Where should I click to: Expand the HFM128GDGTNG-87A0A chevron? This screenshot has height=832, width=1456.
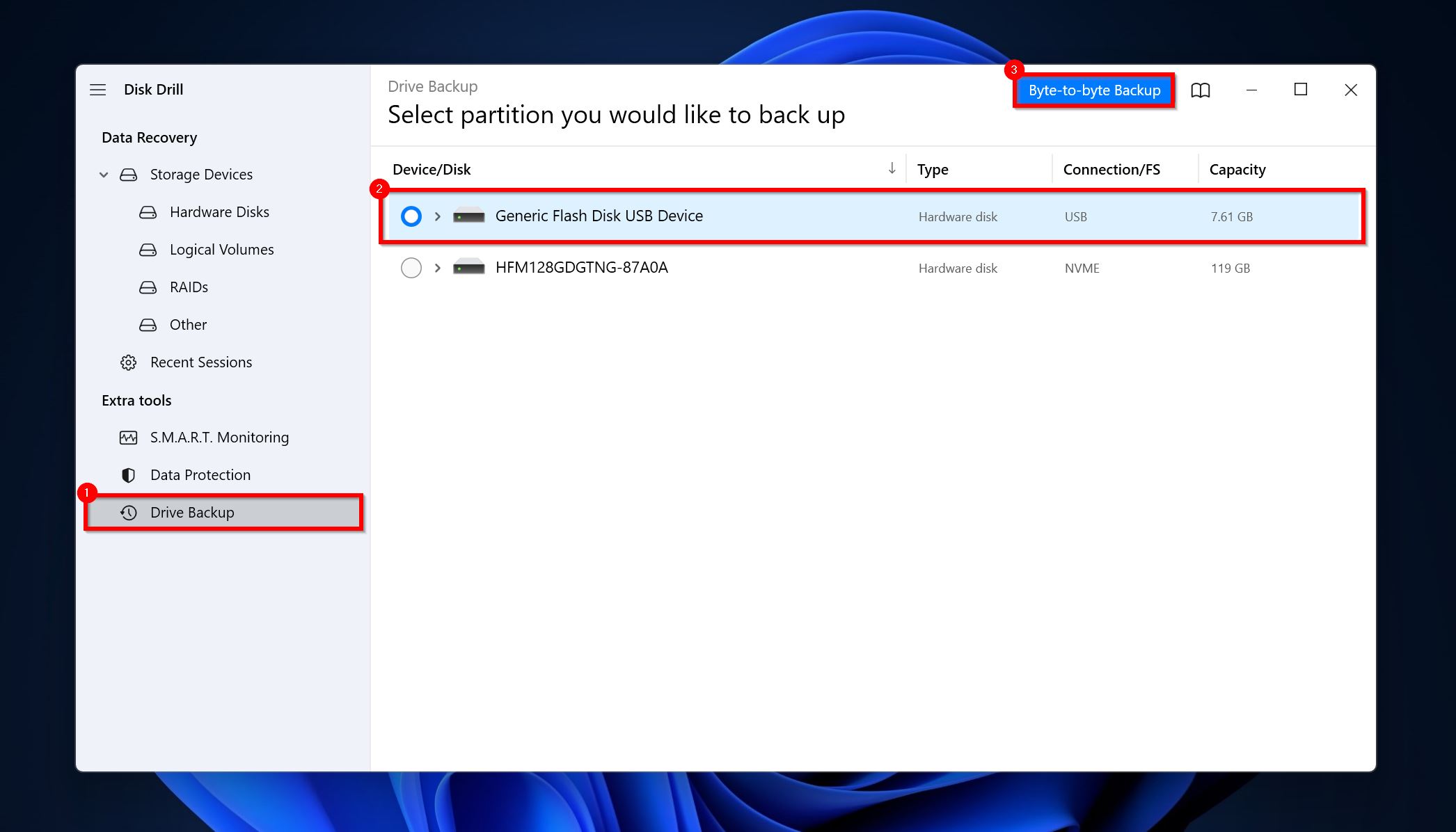[x=437, y=267]
